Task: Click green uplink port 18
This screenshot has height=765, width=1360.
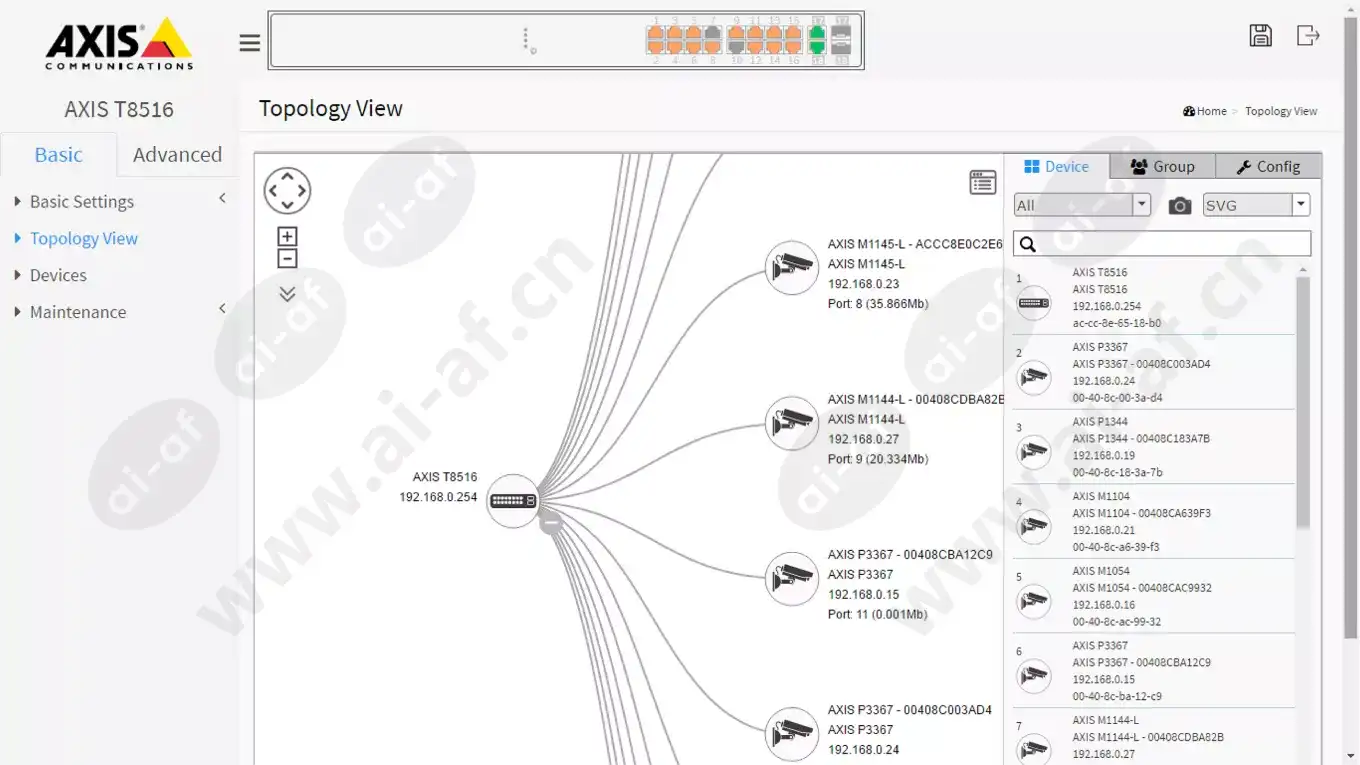Action: pos(817,47)
